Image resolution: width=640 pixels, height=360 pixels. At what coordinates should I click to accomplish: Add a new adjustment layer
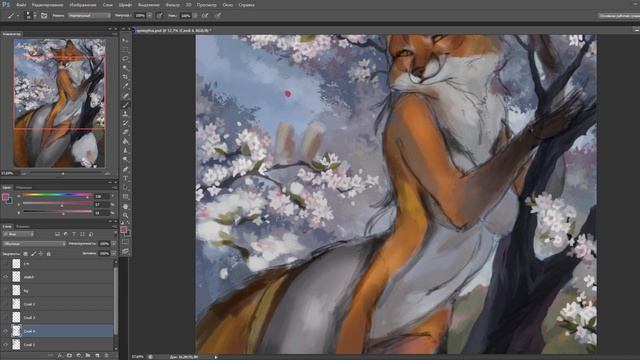tap(78, 356)
